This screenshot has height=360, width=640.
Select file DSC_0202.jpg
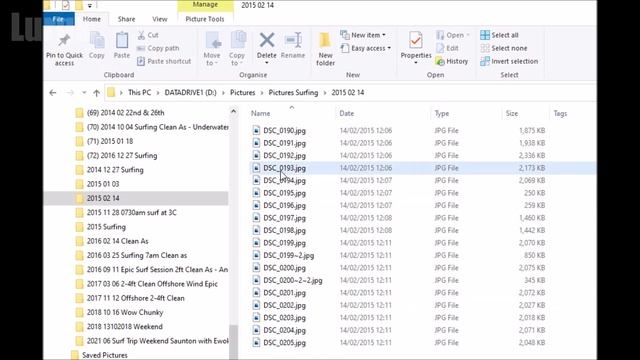pos(284,305)
